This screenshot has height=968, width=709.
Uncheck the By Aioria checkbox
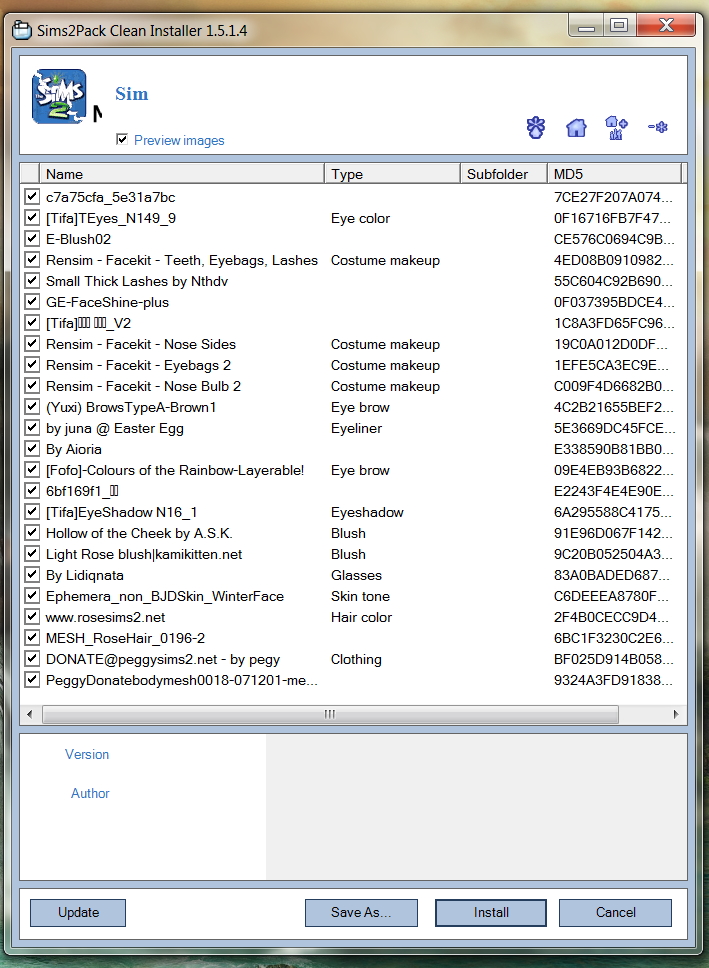click(31, 449)
